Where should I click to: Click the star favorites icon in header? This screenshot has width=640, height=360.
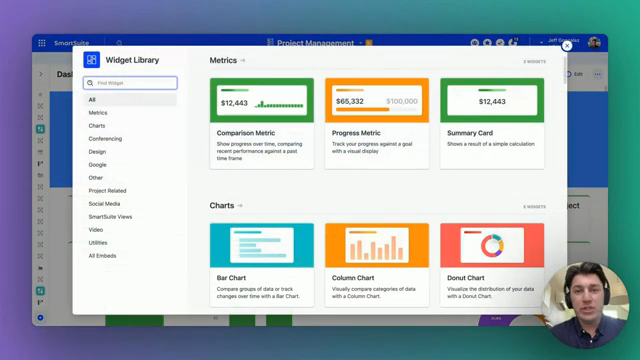tap(487, 43)
